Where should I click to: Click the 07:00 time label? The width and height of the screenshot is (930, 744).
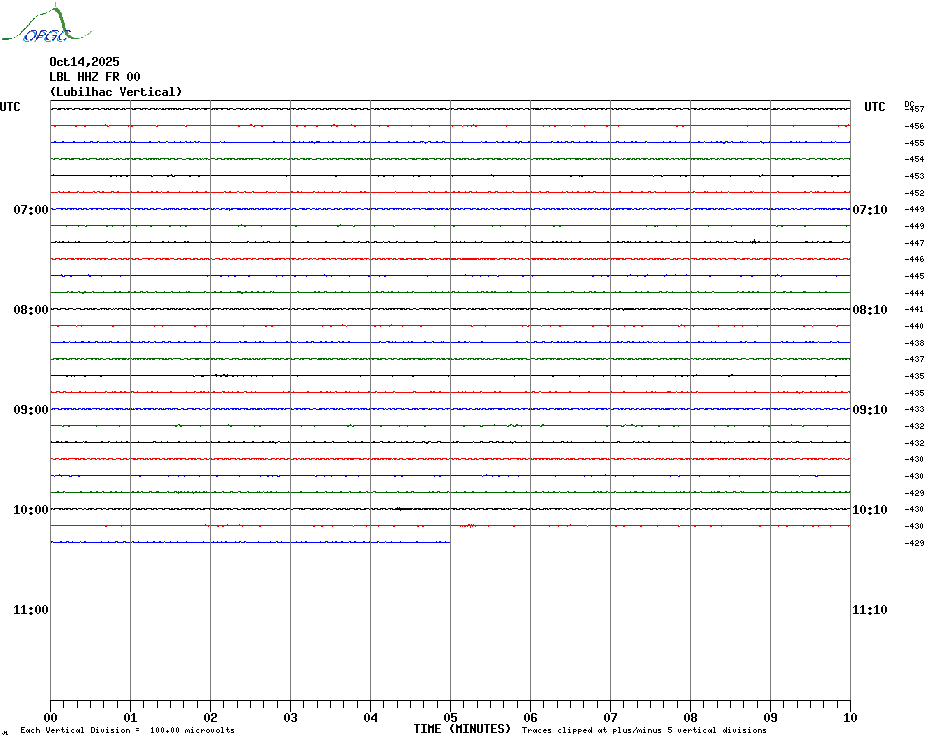[x=31, y=209]
